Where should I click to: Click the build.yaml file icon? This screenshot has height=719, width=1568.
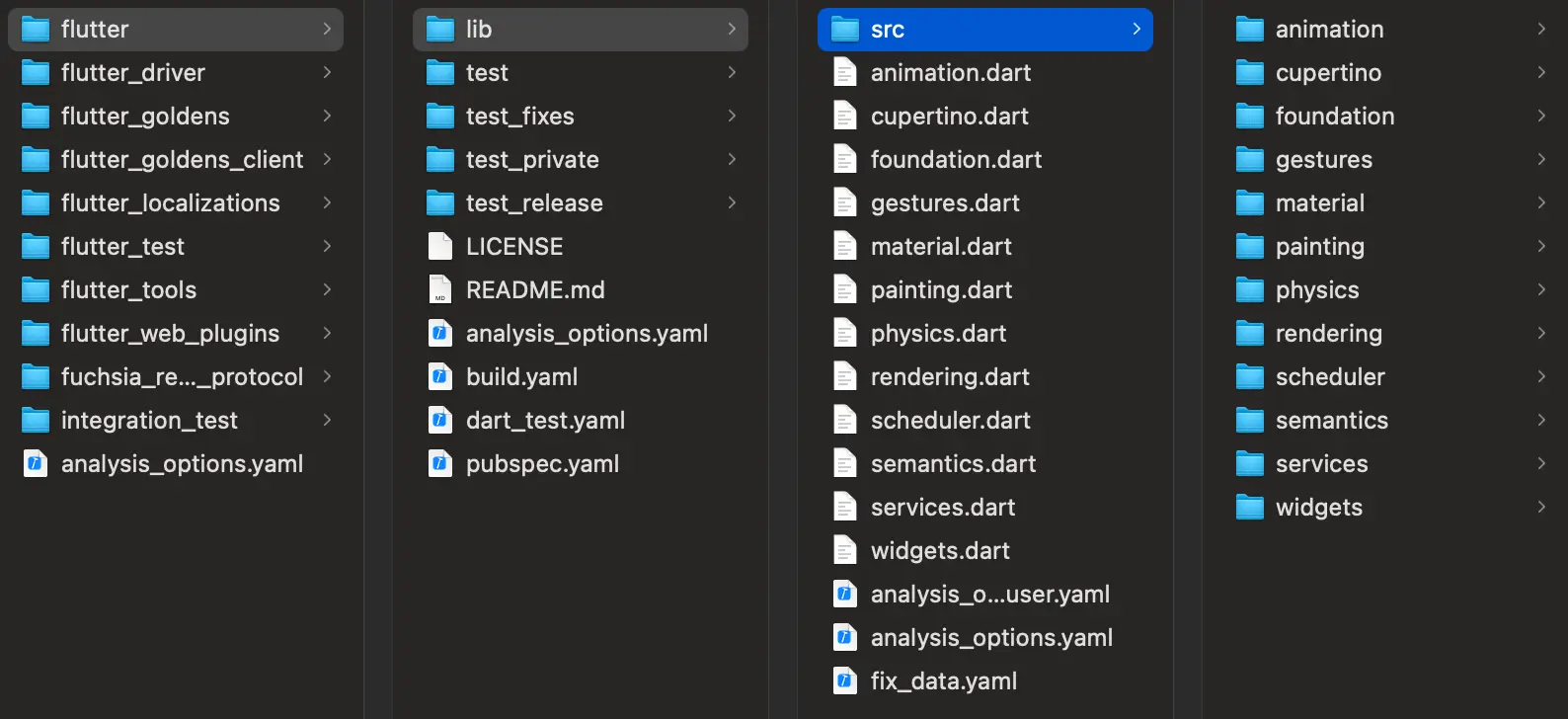coord(440,377)
